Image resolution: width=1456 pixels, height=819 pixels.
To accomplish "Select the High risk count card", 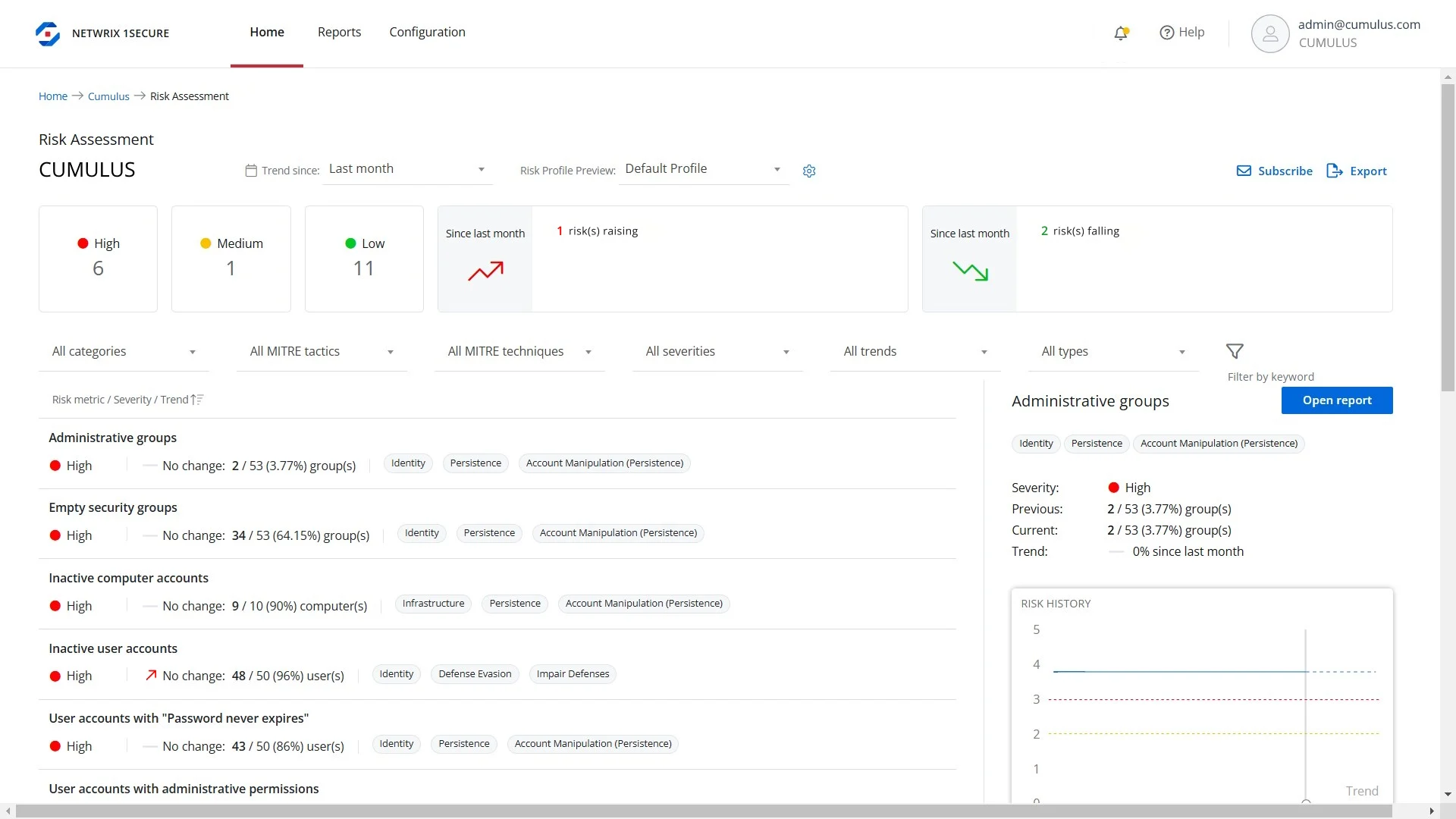I will pyautogui.click(x=98, y=259).
